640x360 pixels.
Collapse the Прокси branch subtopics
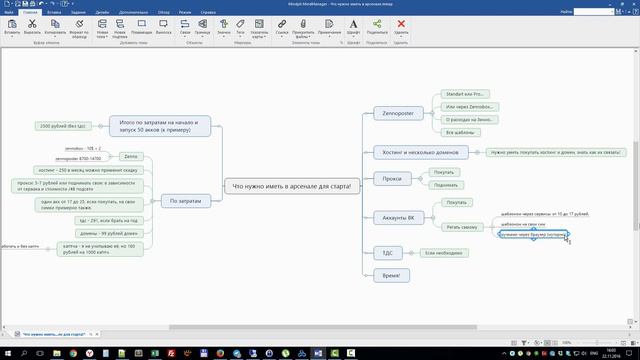pyautogui.click(x=420, y=178)
